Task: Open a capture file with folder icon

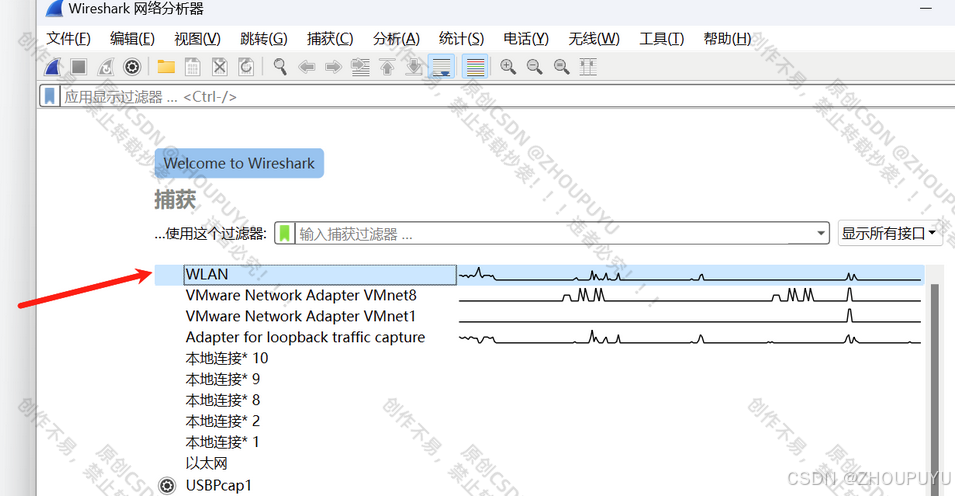Action: tap(166, 66)
